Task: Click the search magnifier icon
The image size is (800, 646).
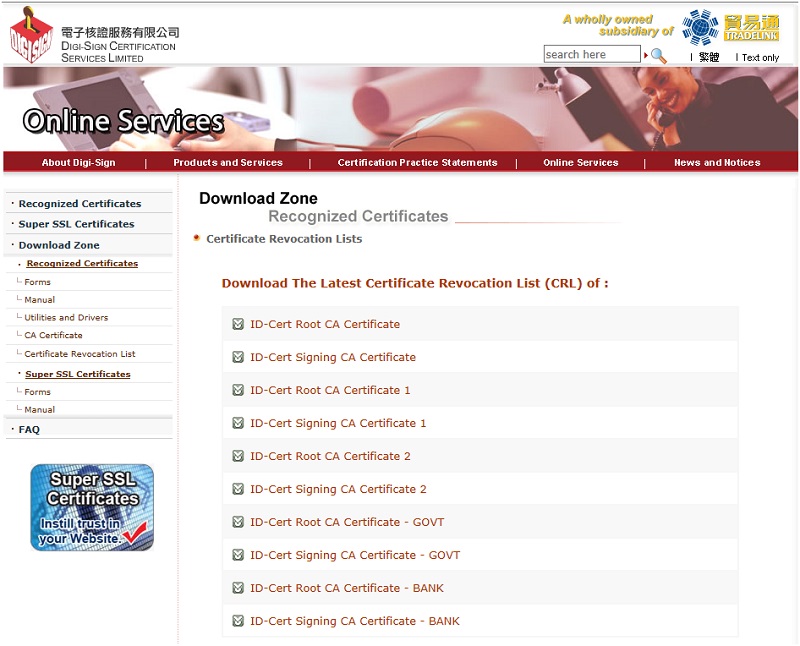Action: pos(657,55)
